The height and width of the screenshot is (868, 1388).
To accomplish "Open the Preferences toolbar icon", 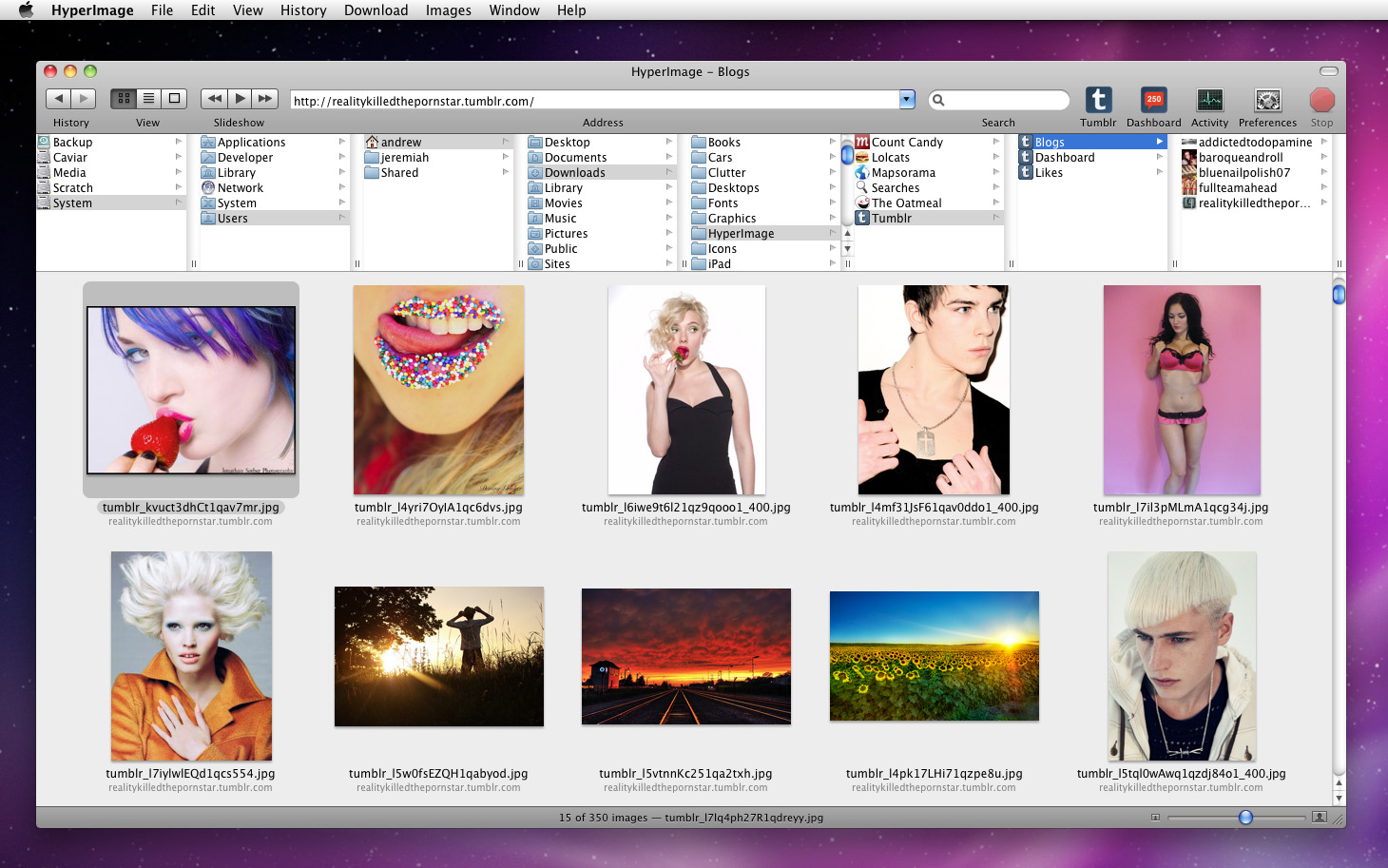I will (1267, 100).
